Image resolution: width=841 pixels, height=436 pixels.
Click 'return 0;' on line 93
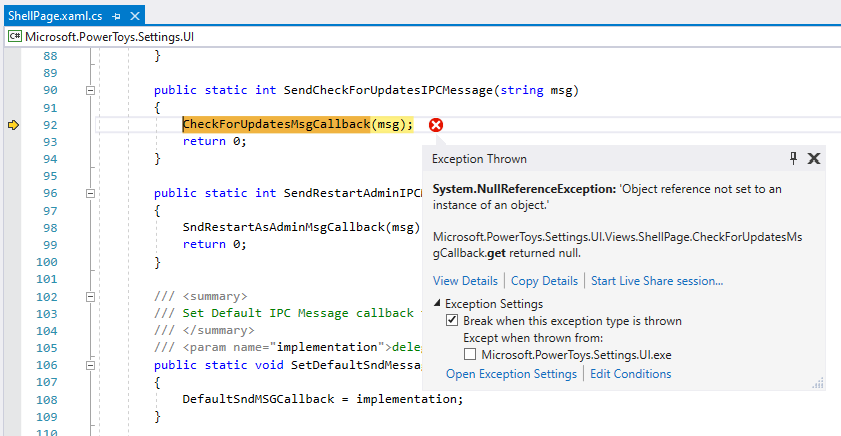215,142
